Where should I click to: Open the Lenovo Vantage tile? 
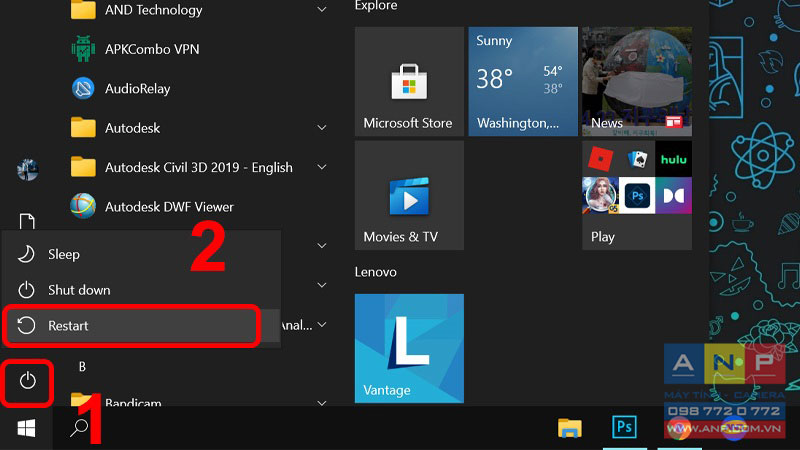coord(409,348)
